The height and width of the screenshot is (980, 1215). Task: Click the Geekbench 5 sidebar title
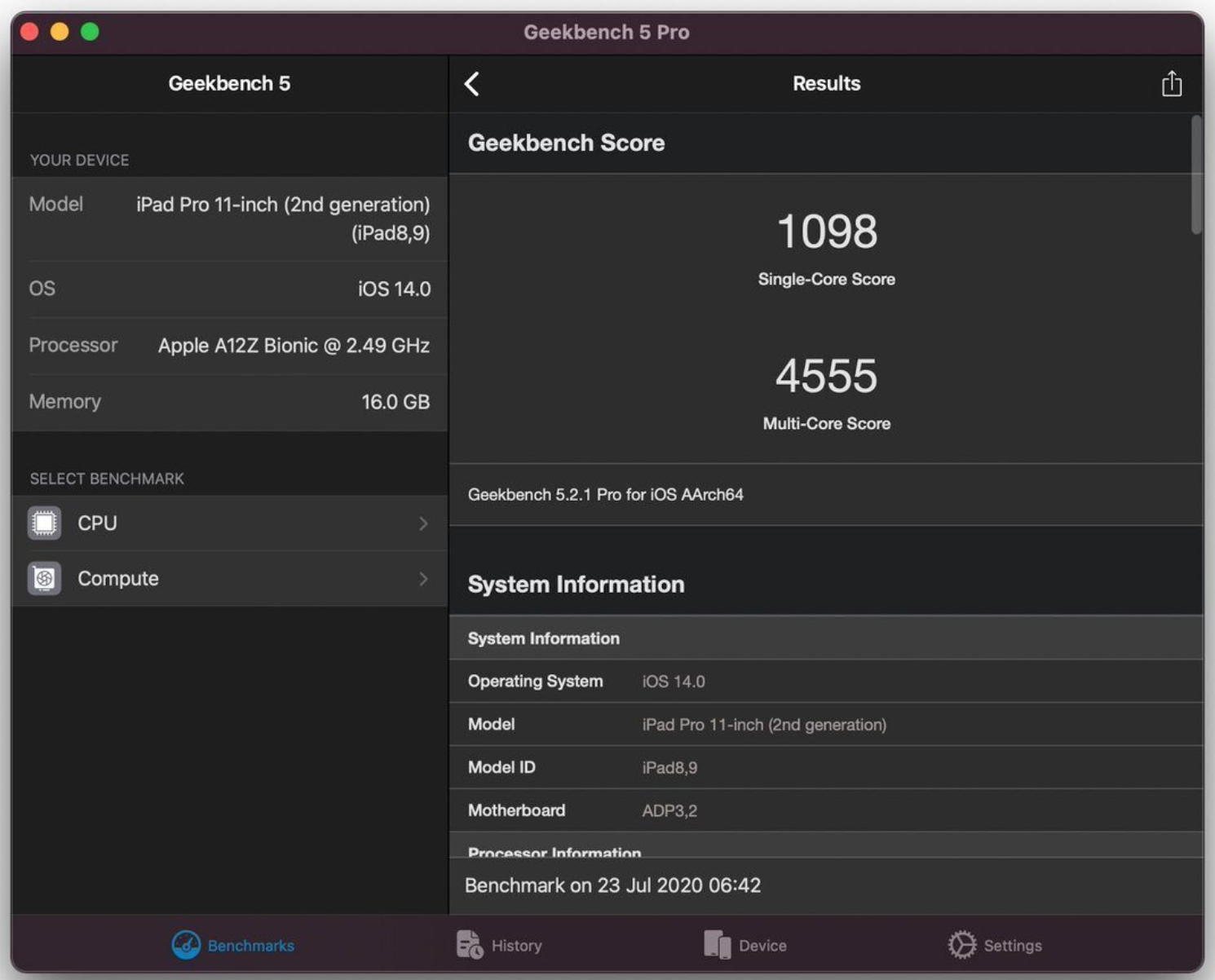coord(229,84)
